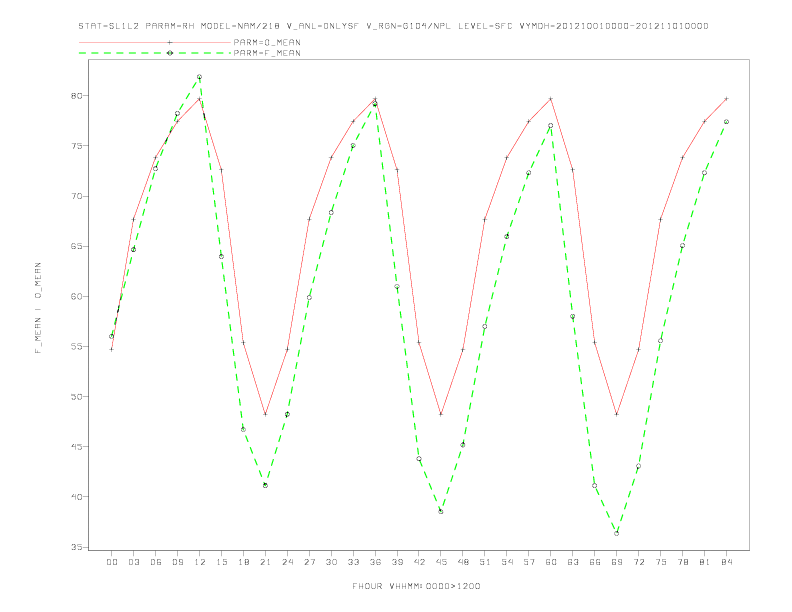This screenshot has width=792, height=612.
Task: Click the x-axis tick label 36
Action: [375, 562]
